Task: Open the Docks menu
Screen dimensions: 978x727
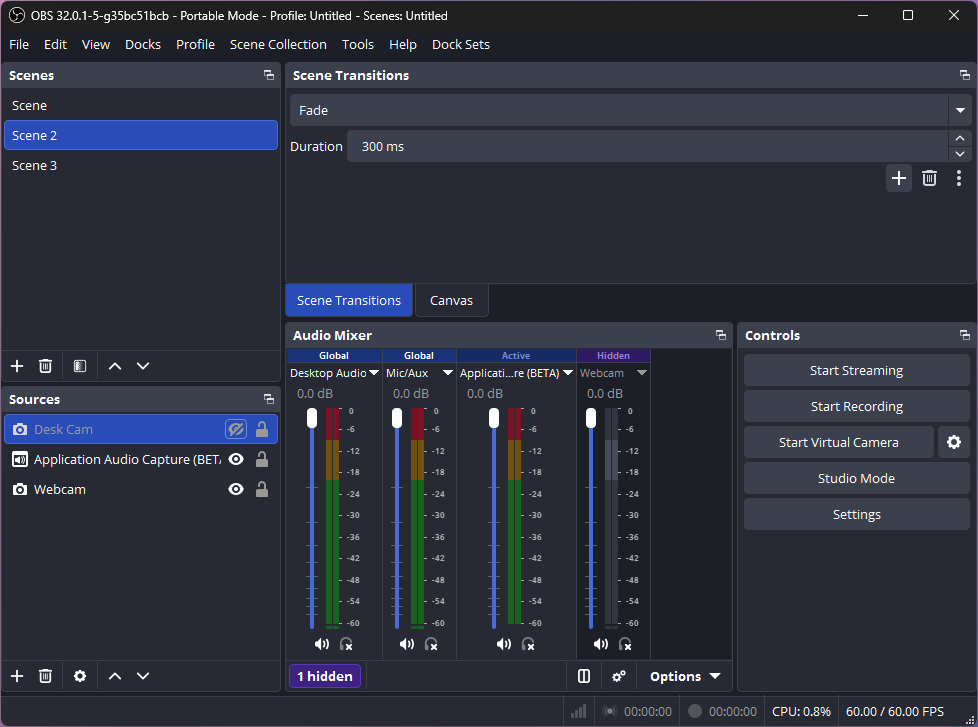Action: [143, 44]
